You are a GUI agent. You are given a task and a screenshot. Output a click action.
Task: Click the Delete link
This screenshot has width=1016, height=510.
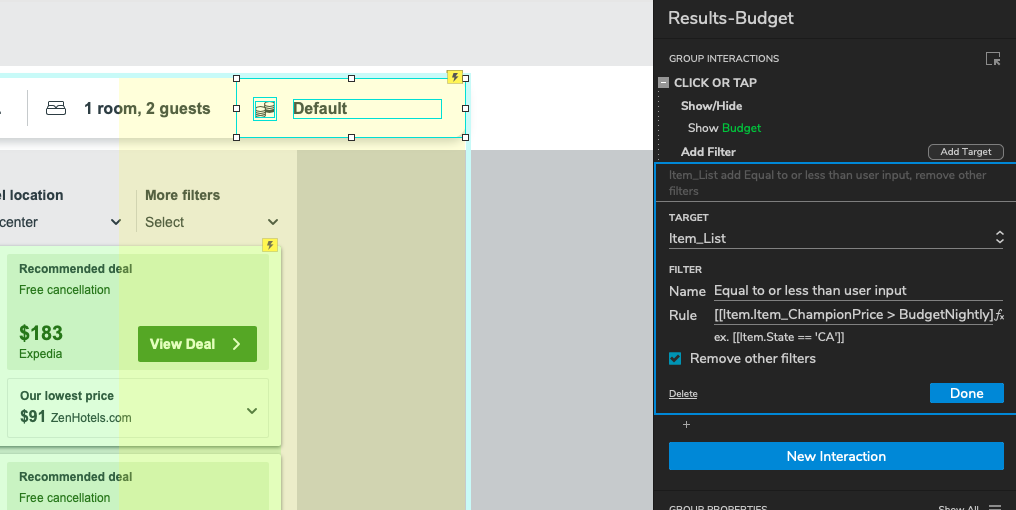coord(683,394)
